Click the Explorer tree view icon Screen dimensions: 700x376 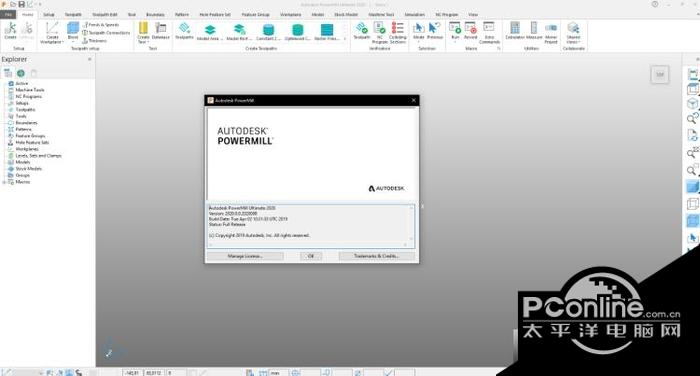pyautogui.click(x=8, y=73)
